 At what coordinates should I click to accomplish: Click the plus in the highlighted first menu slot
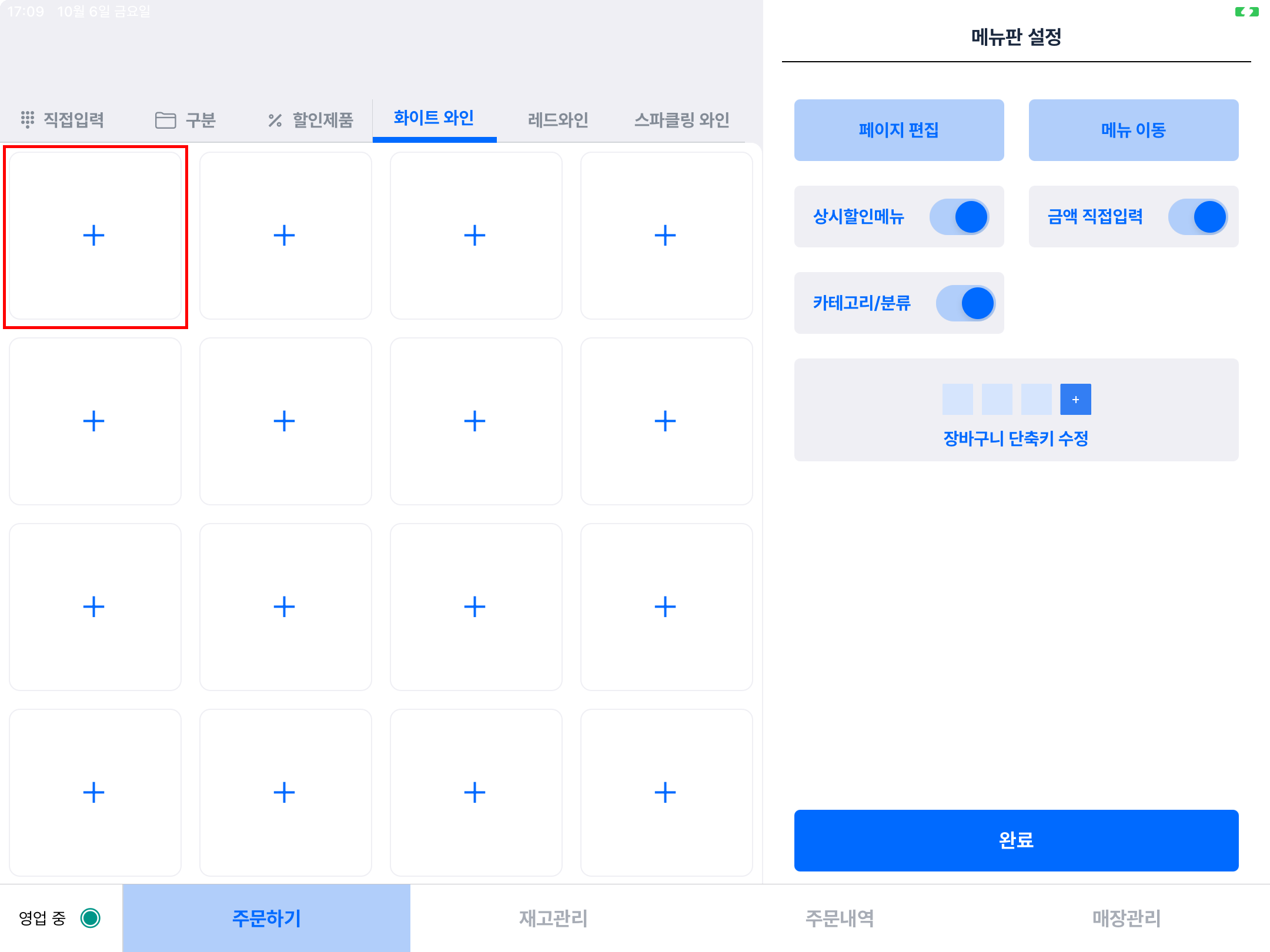coord(94,236)
